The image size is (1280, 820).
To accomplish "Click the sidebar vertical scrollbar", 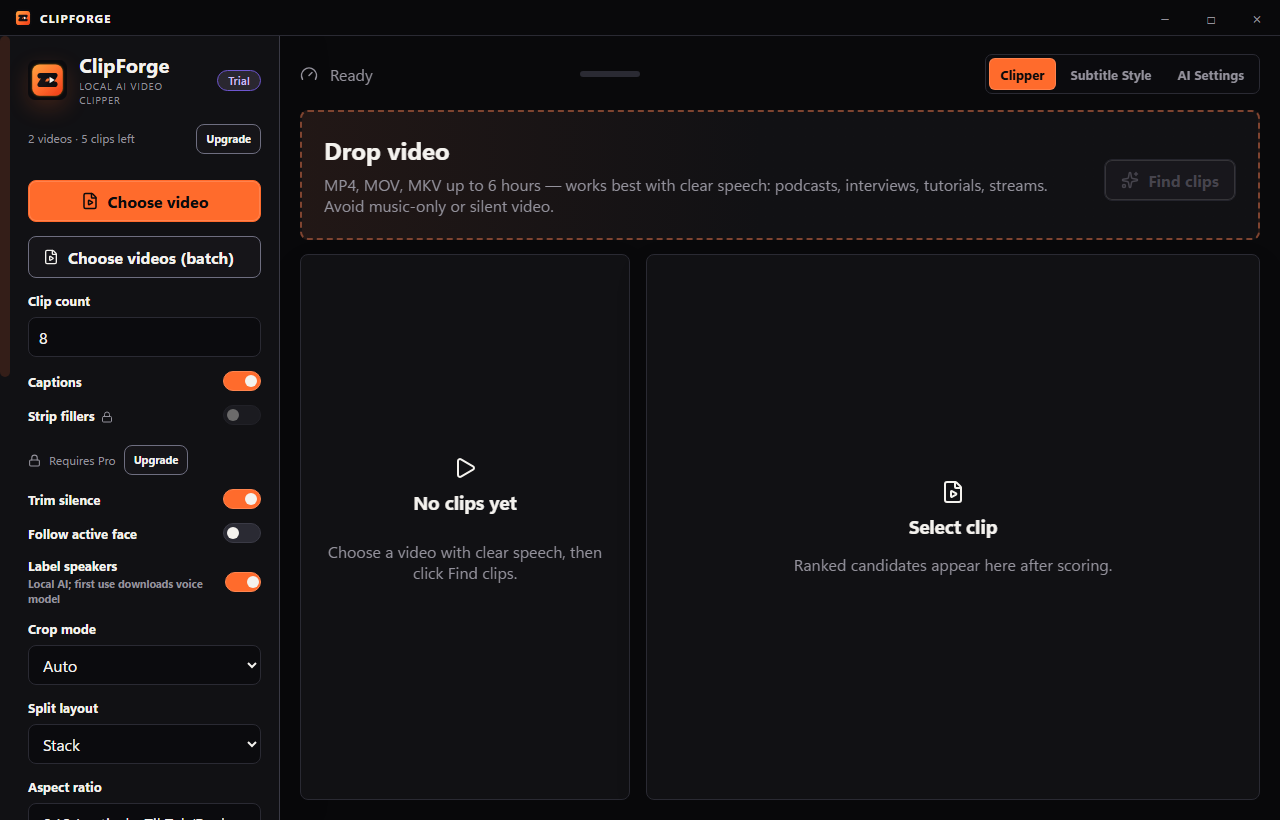I will click(x=5, y=205).
